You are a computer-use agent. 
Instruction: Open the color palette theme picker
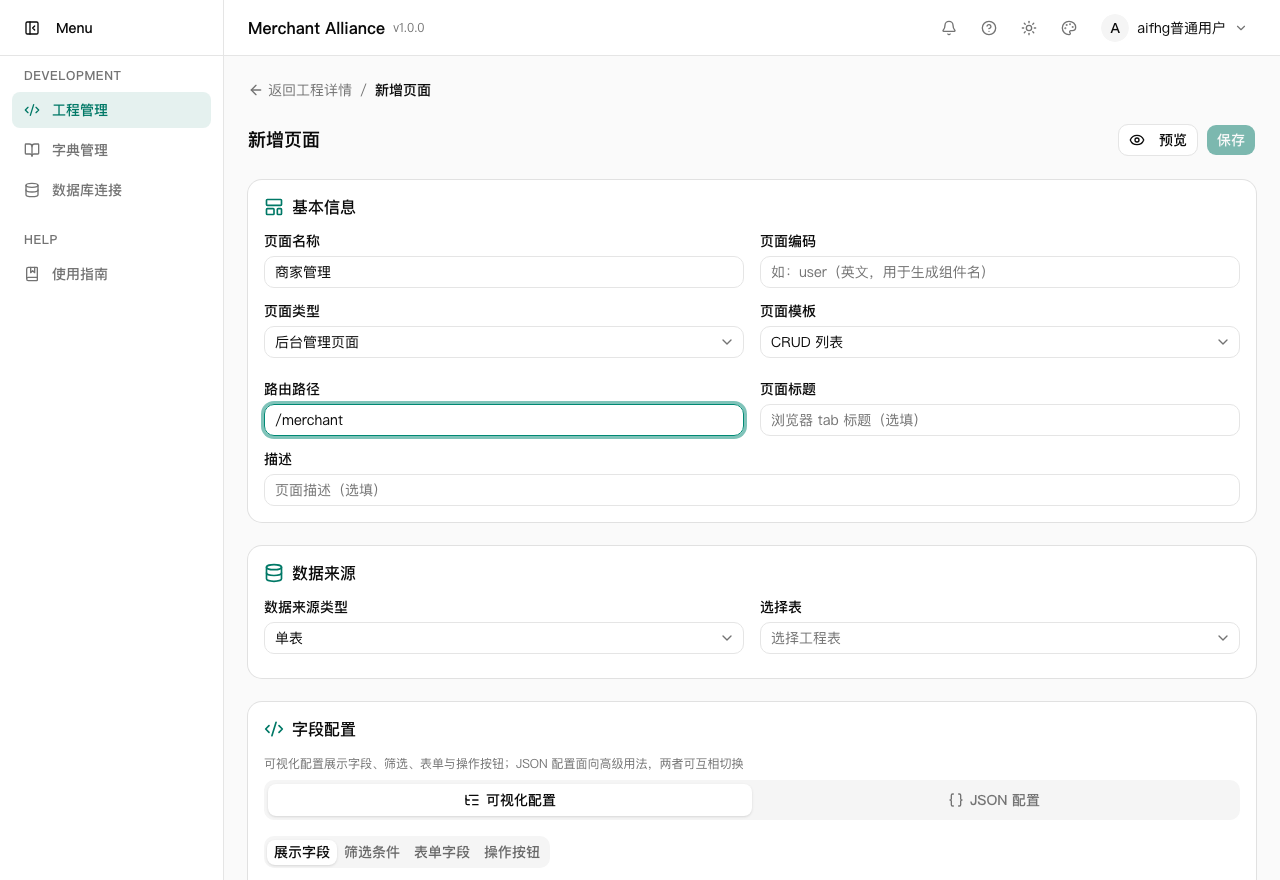(1069, 28)
